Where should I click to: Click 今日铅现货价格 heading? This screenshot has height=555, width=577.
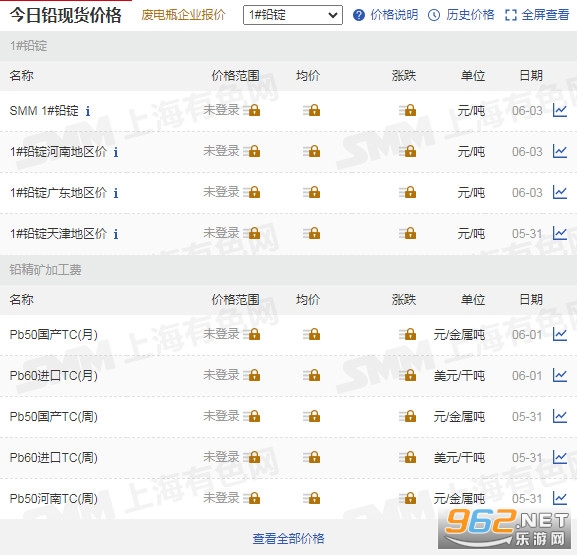(x=66, y=15)
